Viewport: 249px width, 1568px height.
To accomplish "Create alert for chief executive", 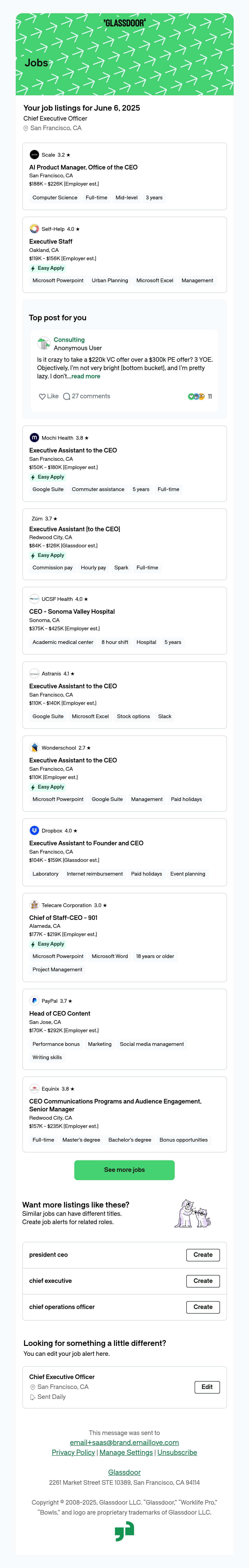I will 203,1281.
